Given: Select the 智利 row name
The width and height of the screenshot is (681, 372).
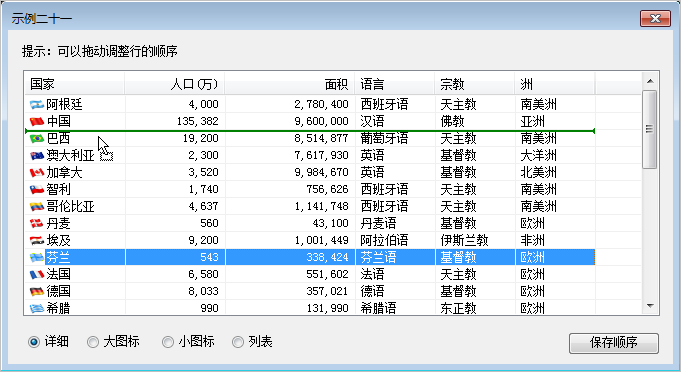Looking at the screenshot, I should pos(59,190).
